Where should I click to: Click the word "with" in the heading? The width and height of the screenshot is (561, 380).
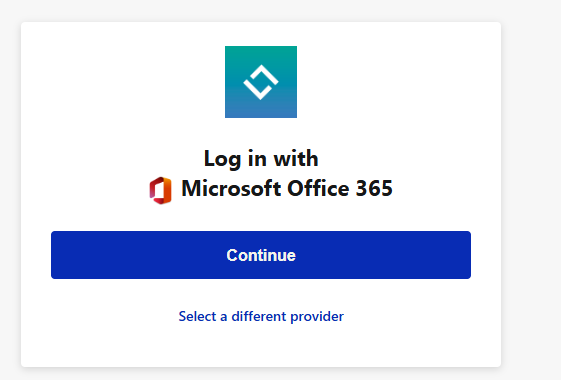coord(296,158)
